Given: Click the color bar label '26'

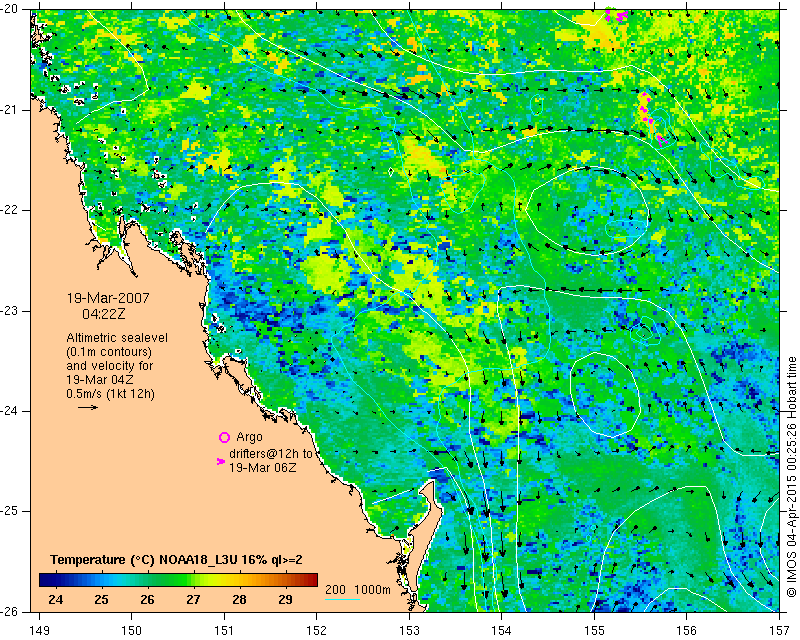Looking at the screenshot, I should tap(147, 599).
